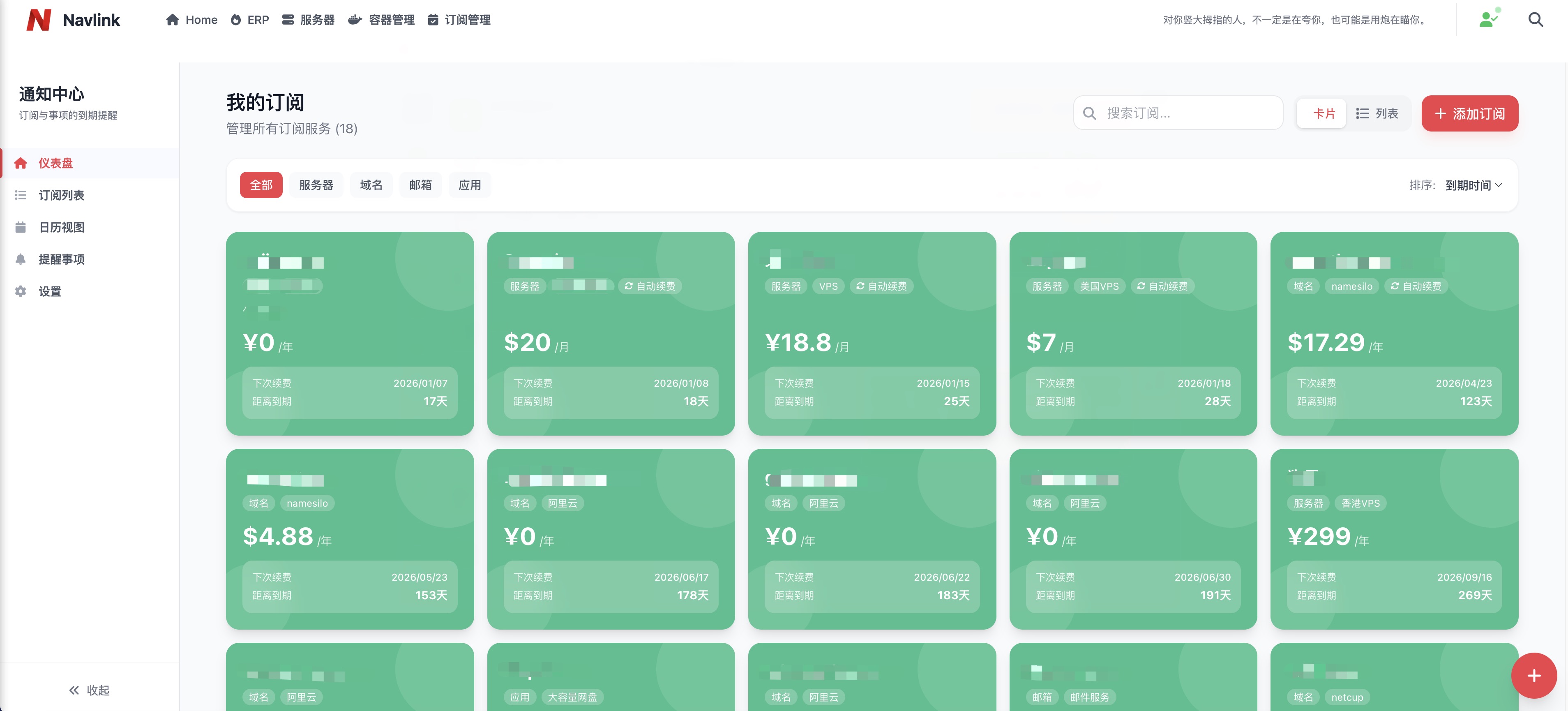Click the Navlink logo icon
This screenshot has width=1568, height=711.
pos(38,20)
